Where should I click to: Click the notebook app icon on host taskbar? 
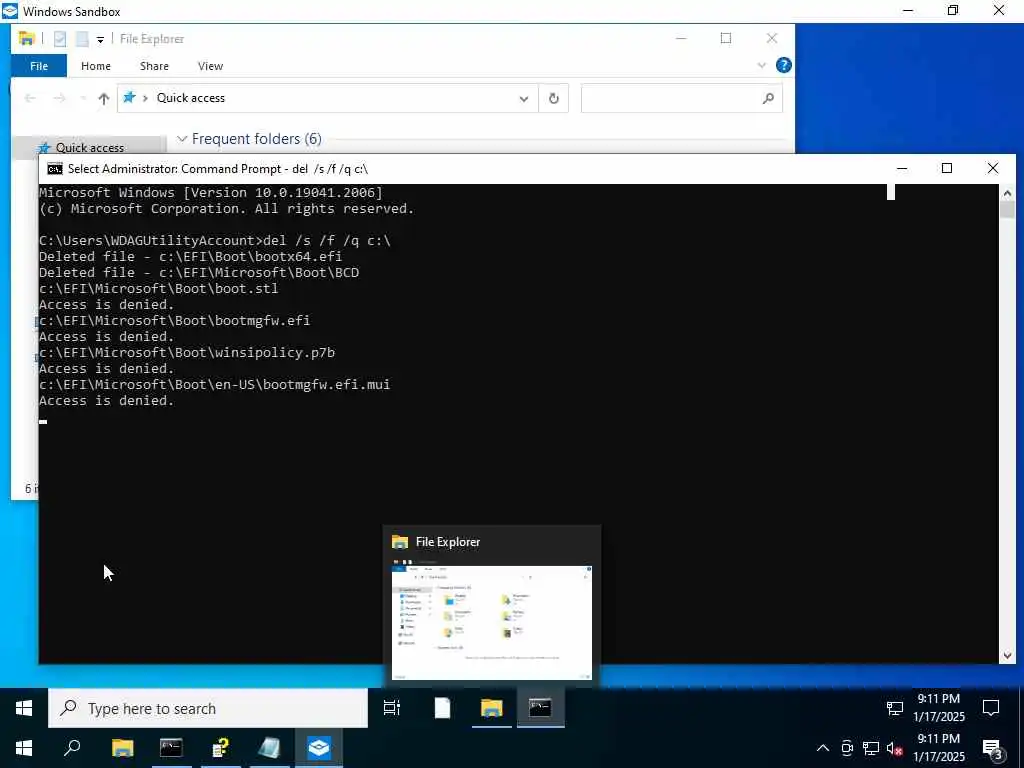[269, 748]
